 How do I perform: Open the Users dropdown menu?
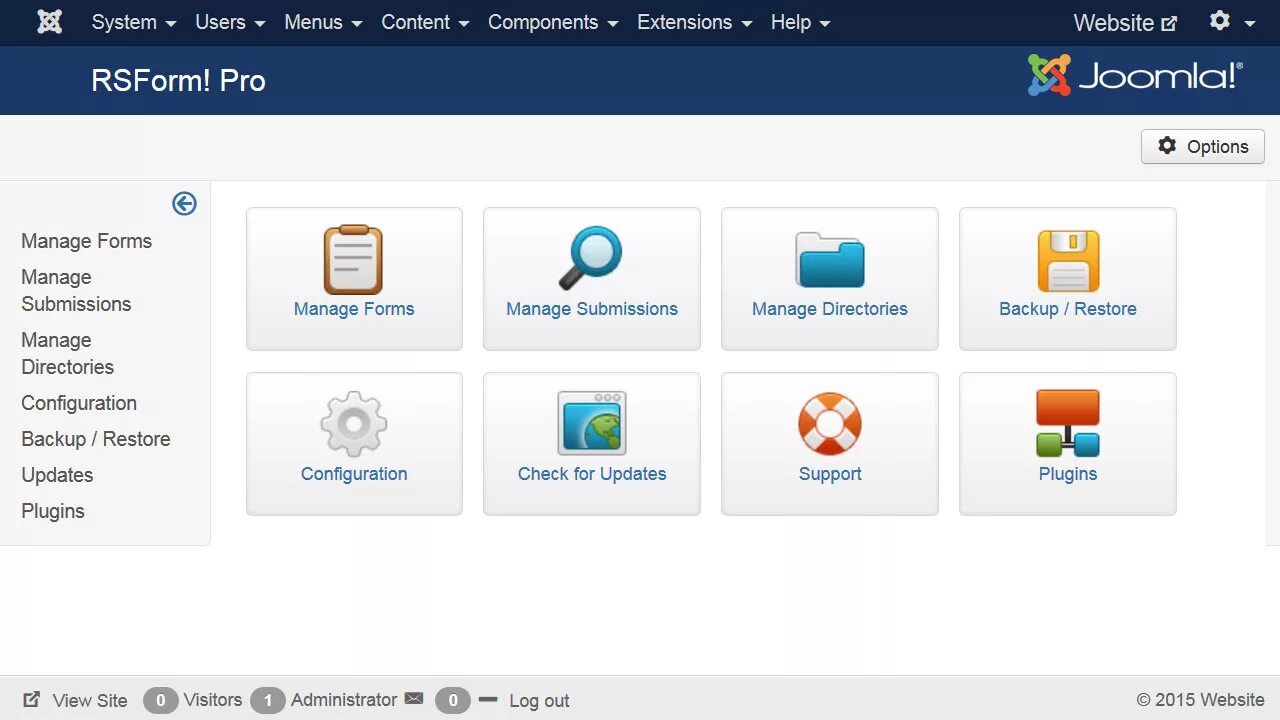[230, 22]
